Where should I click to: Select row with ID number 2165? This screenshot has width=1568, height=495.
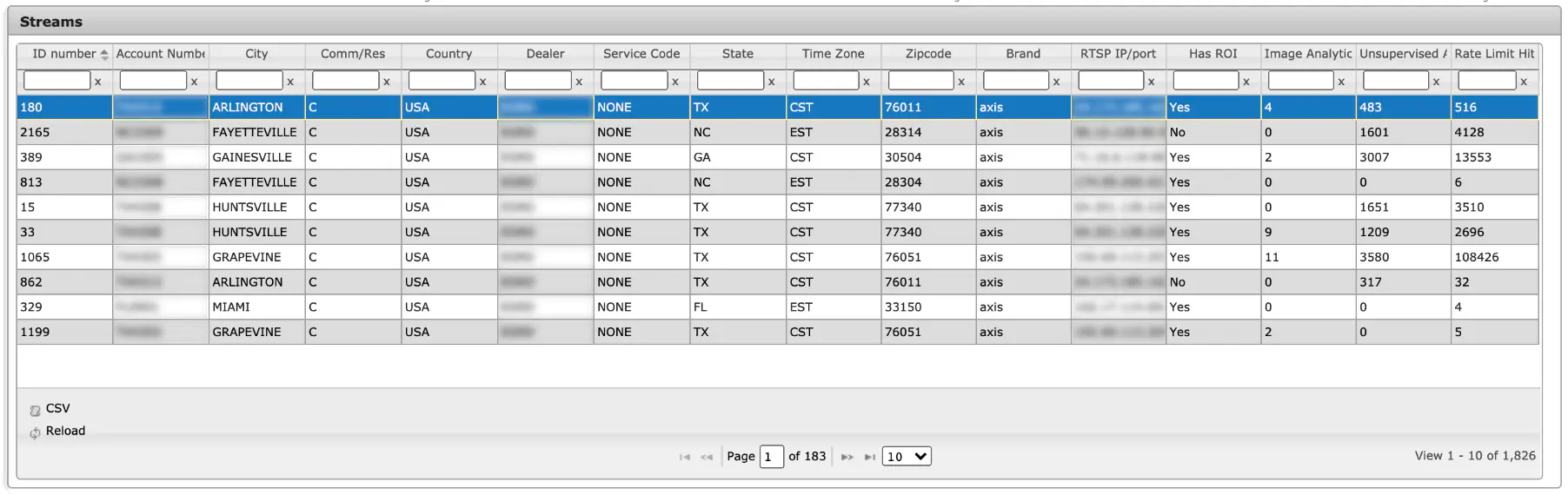(x=778, y=133)
